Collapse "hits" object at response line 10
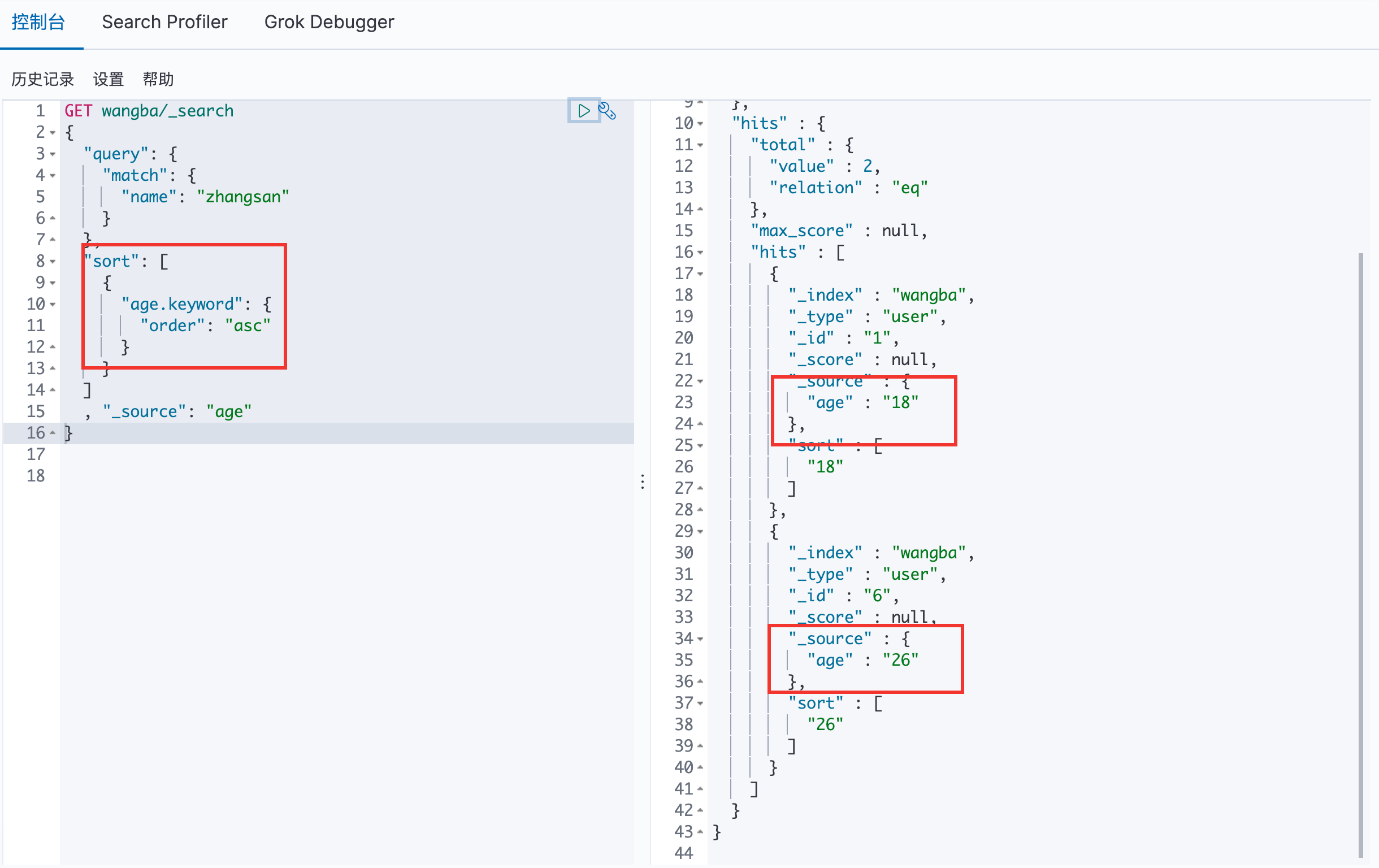The width and height of the screenshot is (1379, 868). 700,124
